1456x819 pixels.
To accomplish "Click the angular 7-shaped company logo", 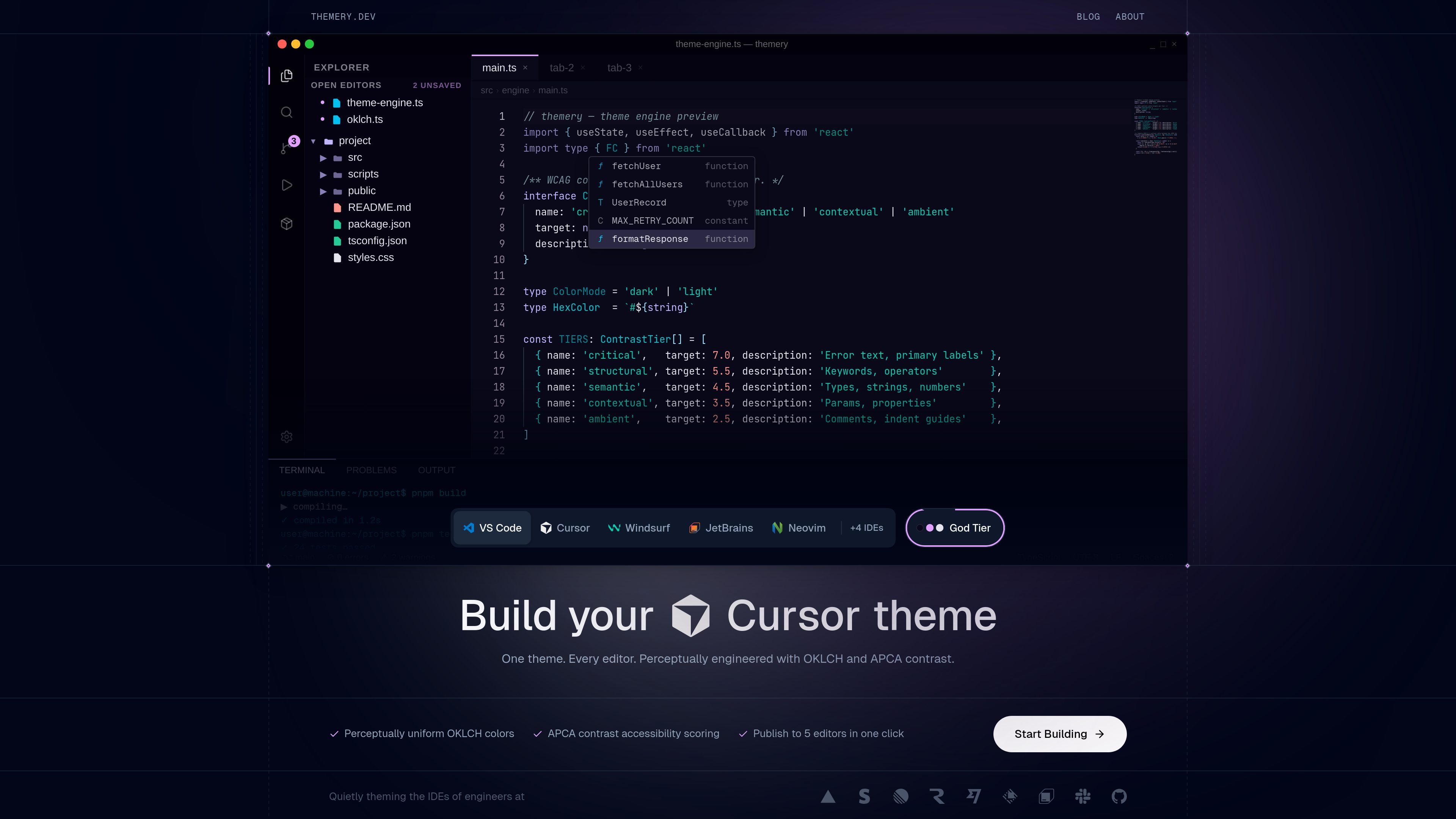I will tap(973, 796).
